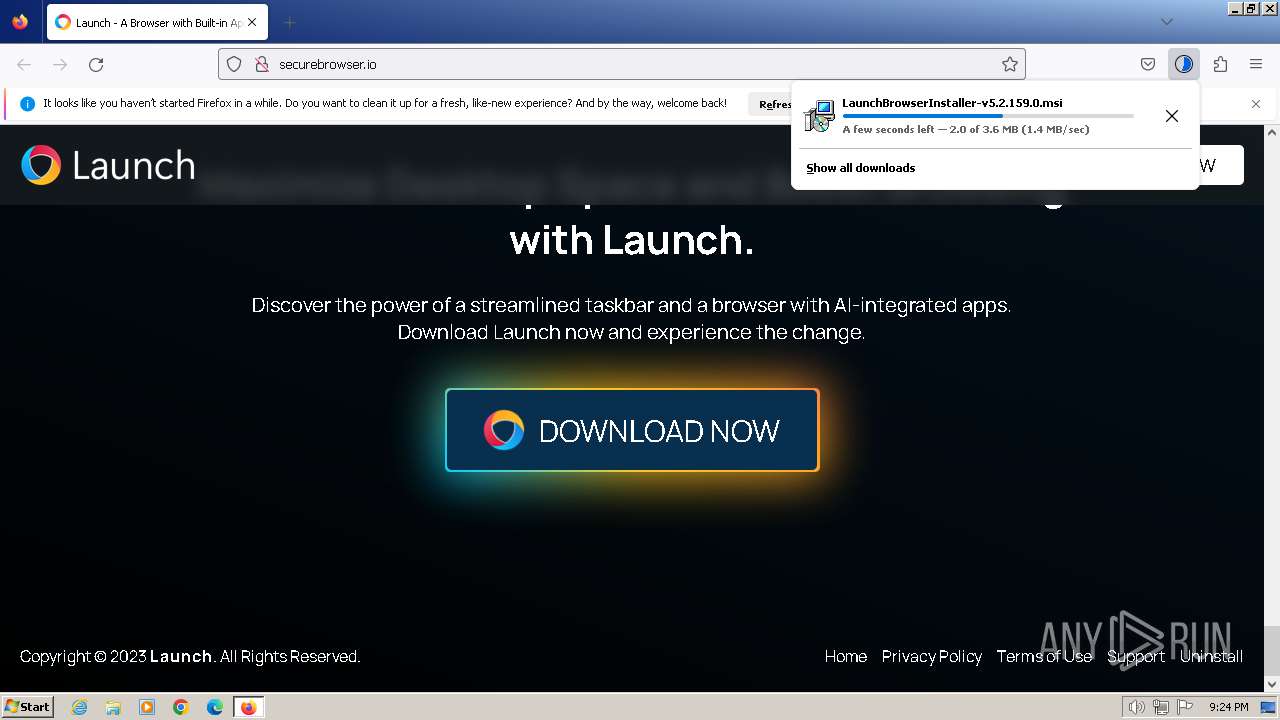
Task: Click the Action Center flag icon
Action: coord(1185,707)
